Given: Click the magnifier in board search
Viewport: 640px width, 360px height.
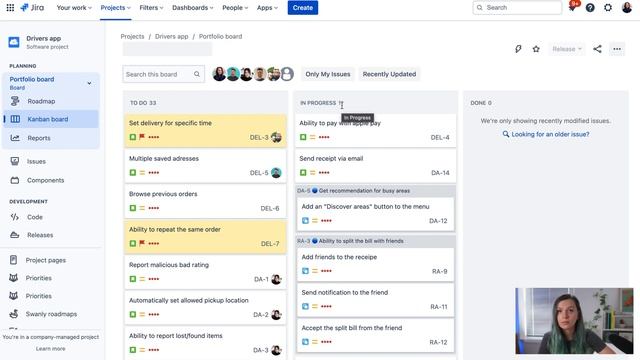Looking at the screenshot, I should [197, 74].
